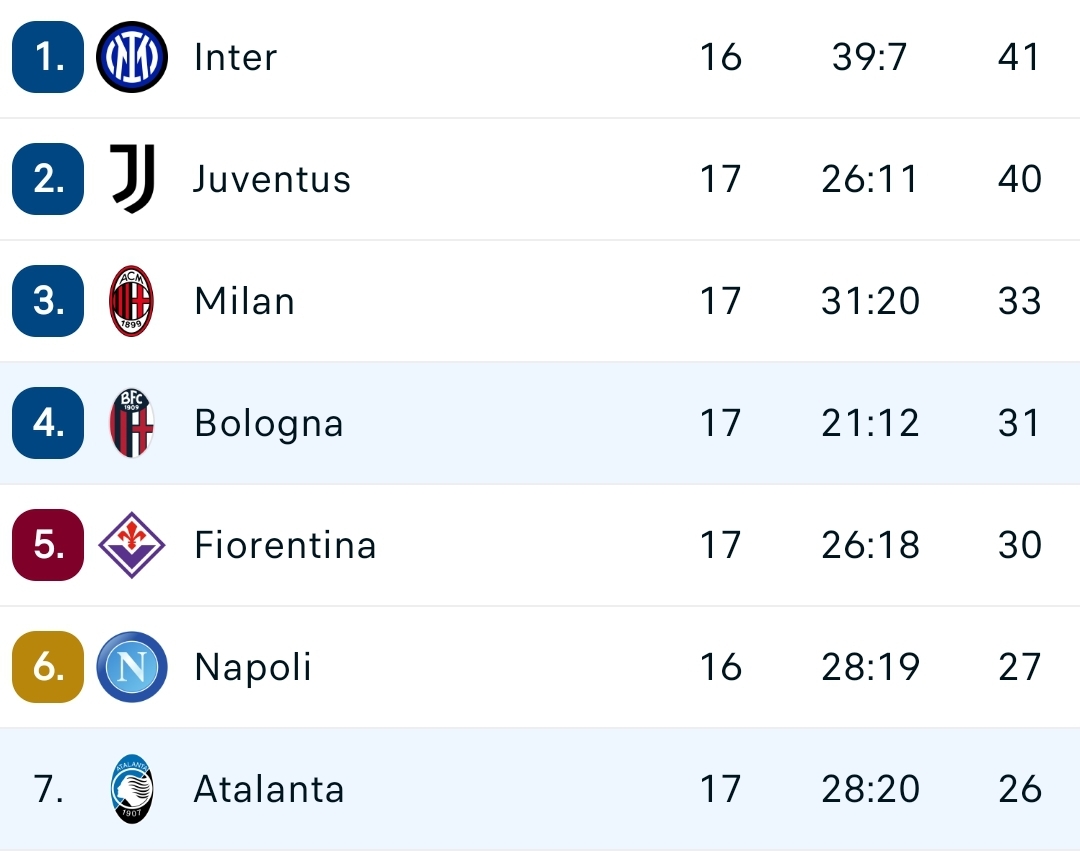Click the blue rank badge showing 1
Image resolution: width=1080 pixels, height=851 pixels.
pyautogui.click(x=46, y=57)
